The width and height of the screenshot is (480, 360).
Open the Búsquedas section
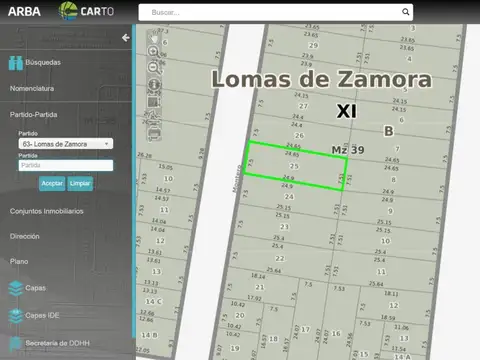[43, 62]
